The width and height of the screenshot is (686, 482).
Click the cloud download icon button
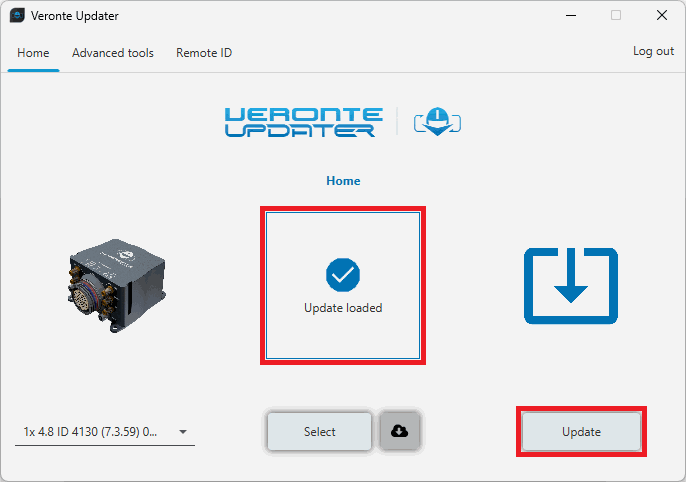coord(400,431)
